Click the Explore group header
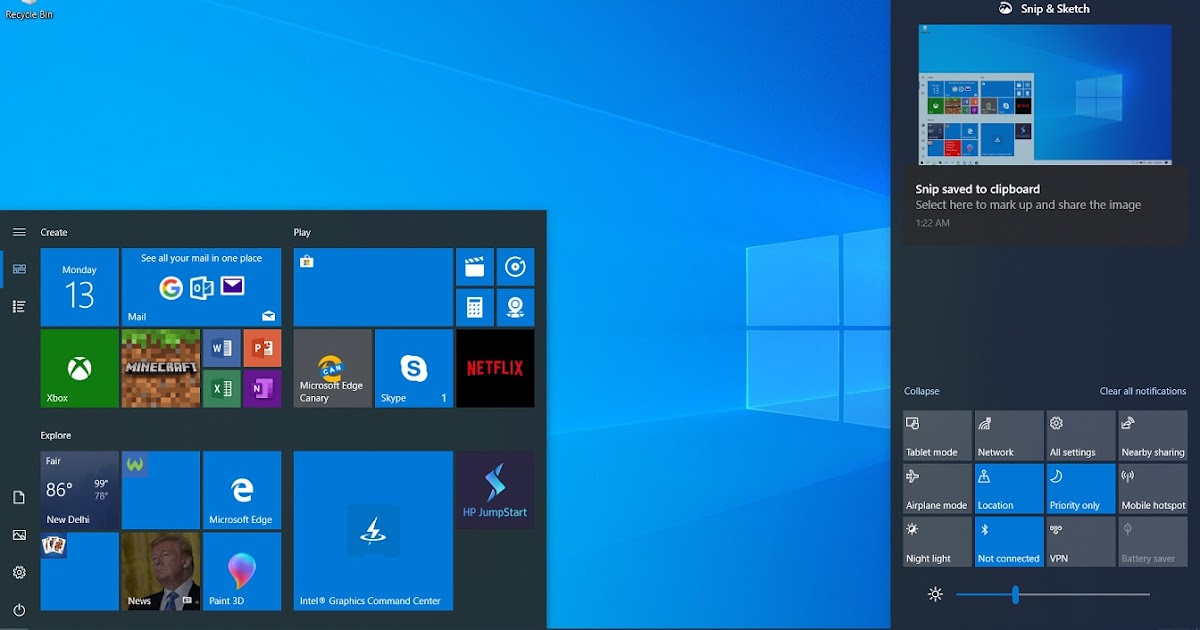 pos(56,435)
